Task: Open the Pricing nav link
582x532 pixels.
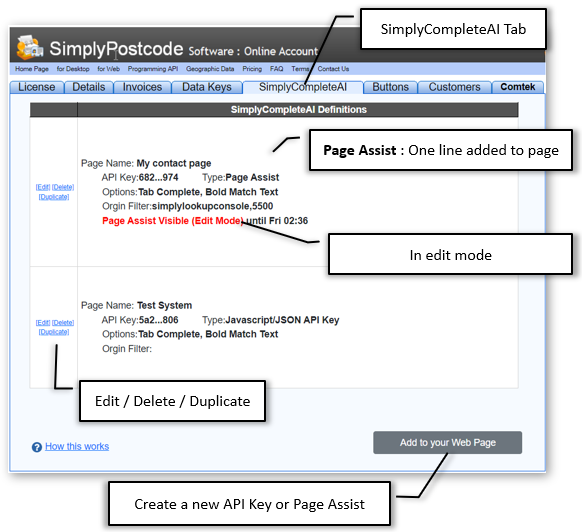Action: click(252, 69)
